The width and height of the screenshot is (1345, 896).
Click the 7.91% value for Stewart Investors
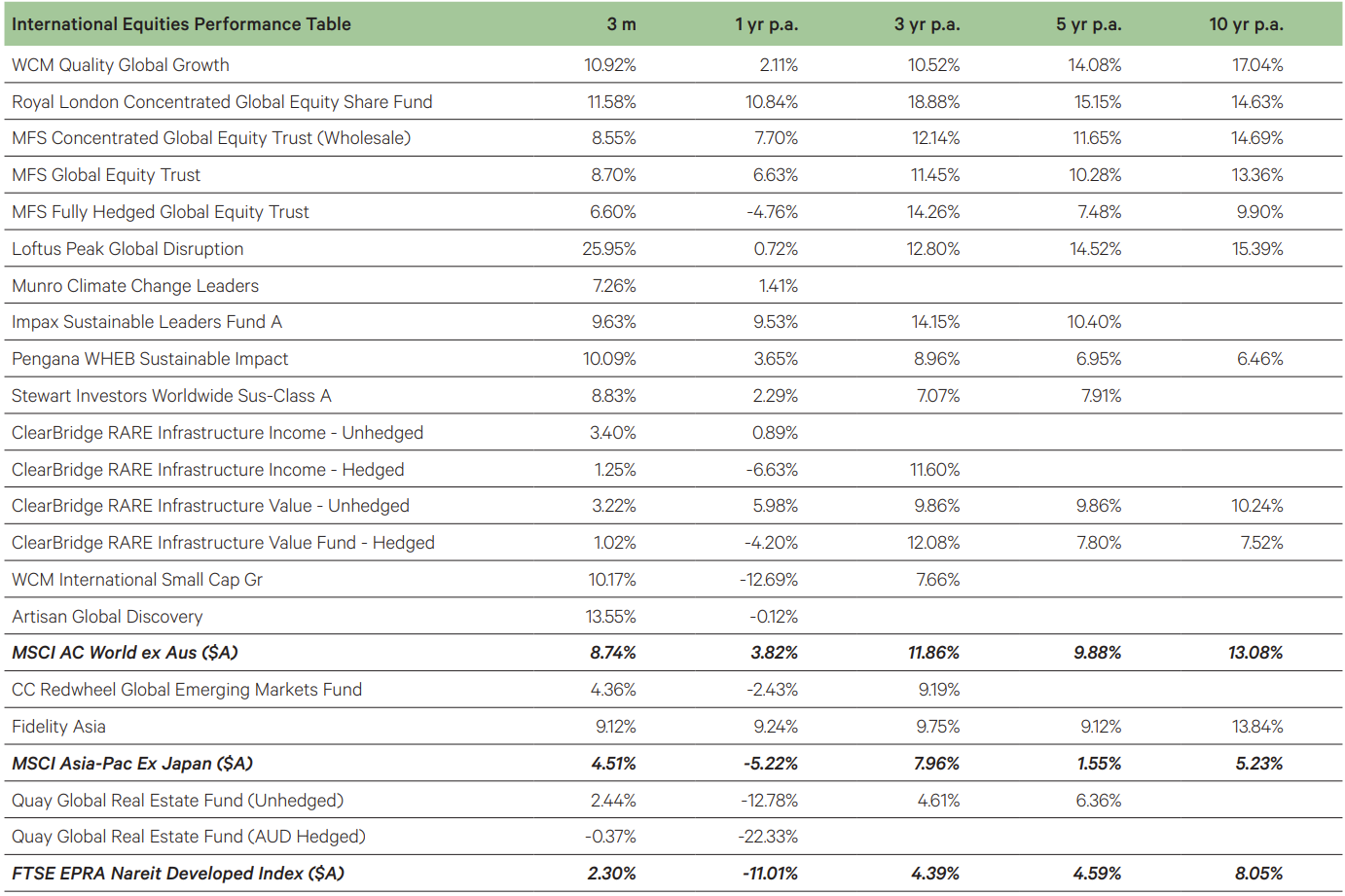tap(1102, 396)
